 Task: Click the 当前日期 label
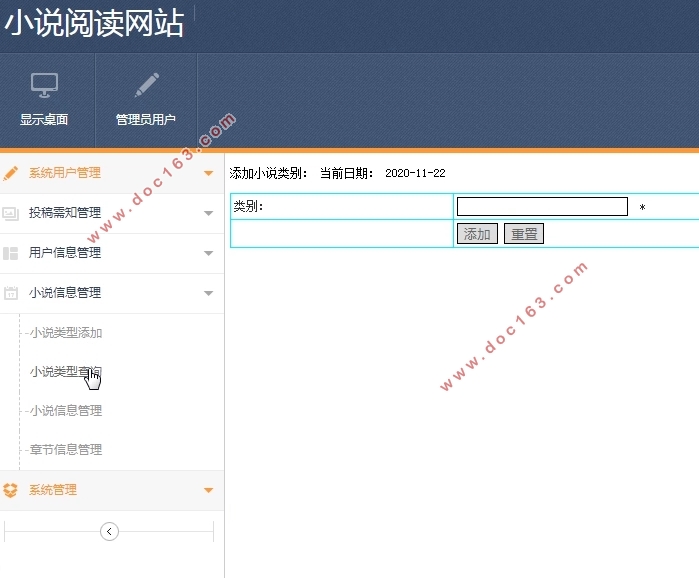click(346, 173)
